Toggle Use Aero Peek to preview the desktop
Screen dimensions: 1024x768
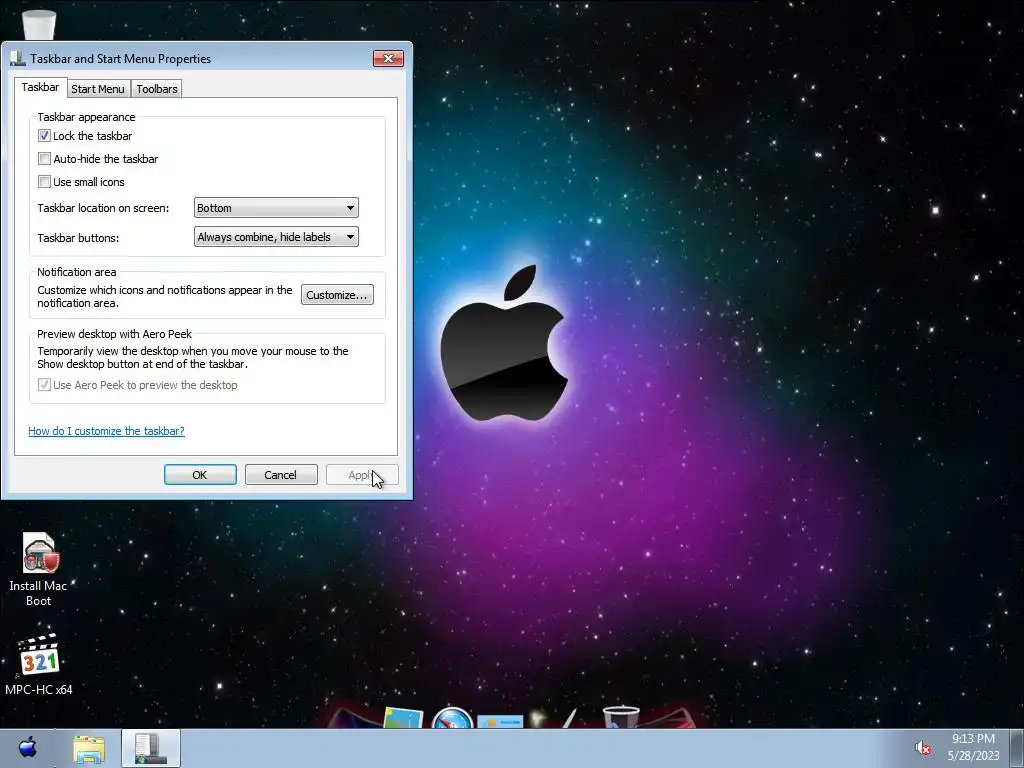44,385
